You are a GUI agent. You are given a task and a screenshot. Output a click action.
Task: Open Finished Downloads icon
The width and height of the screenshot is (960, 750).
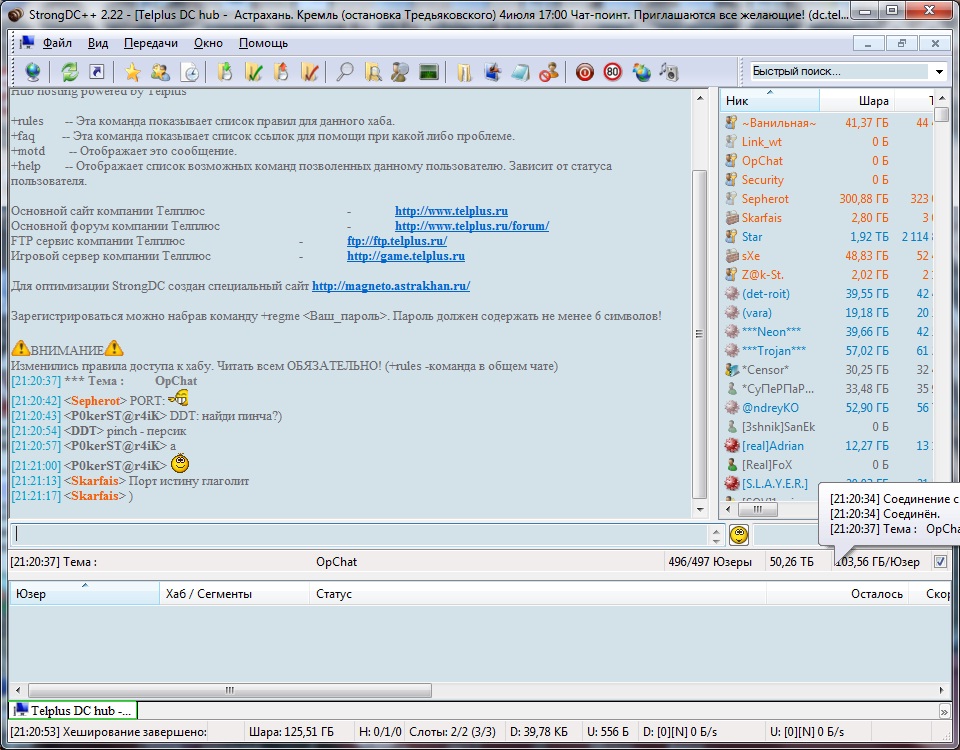tap(253, 72)
